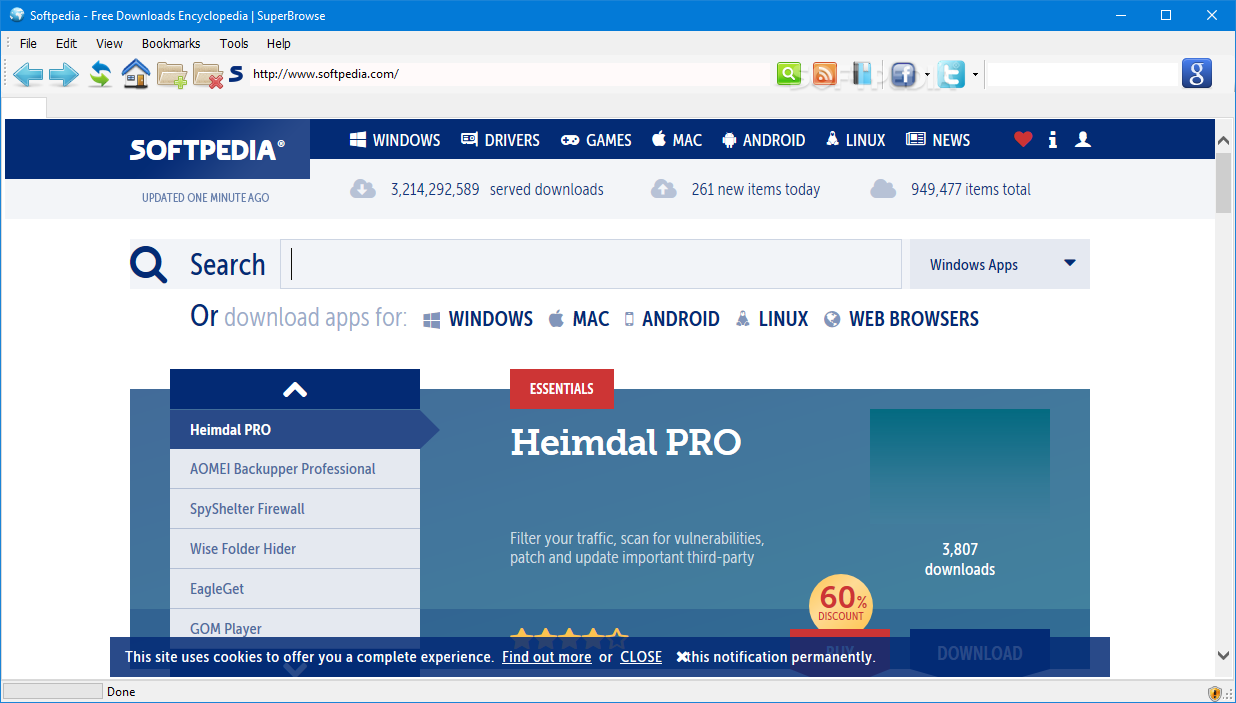The width and height of the screenshot is (1236, 703).
Task: Select GOM Player in the list
Action: coord(295,629)
